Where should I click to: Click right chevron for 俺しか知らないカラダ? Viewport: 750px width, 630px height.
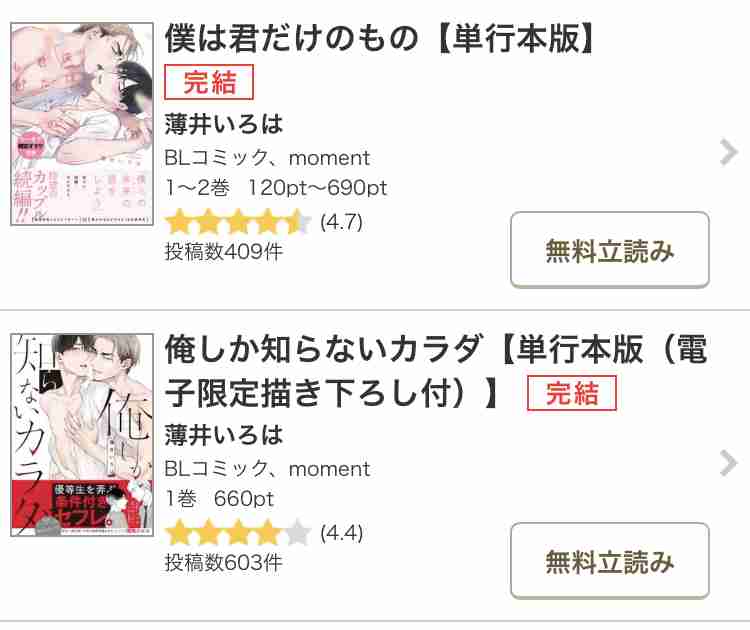(728, 463)
